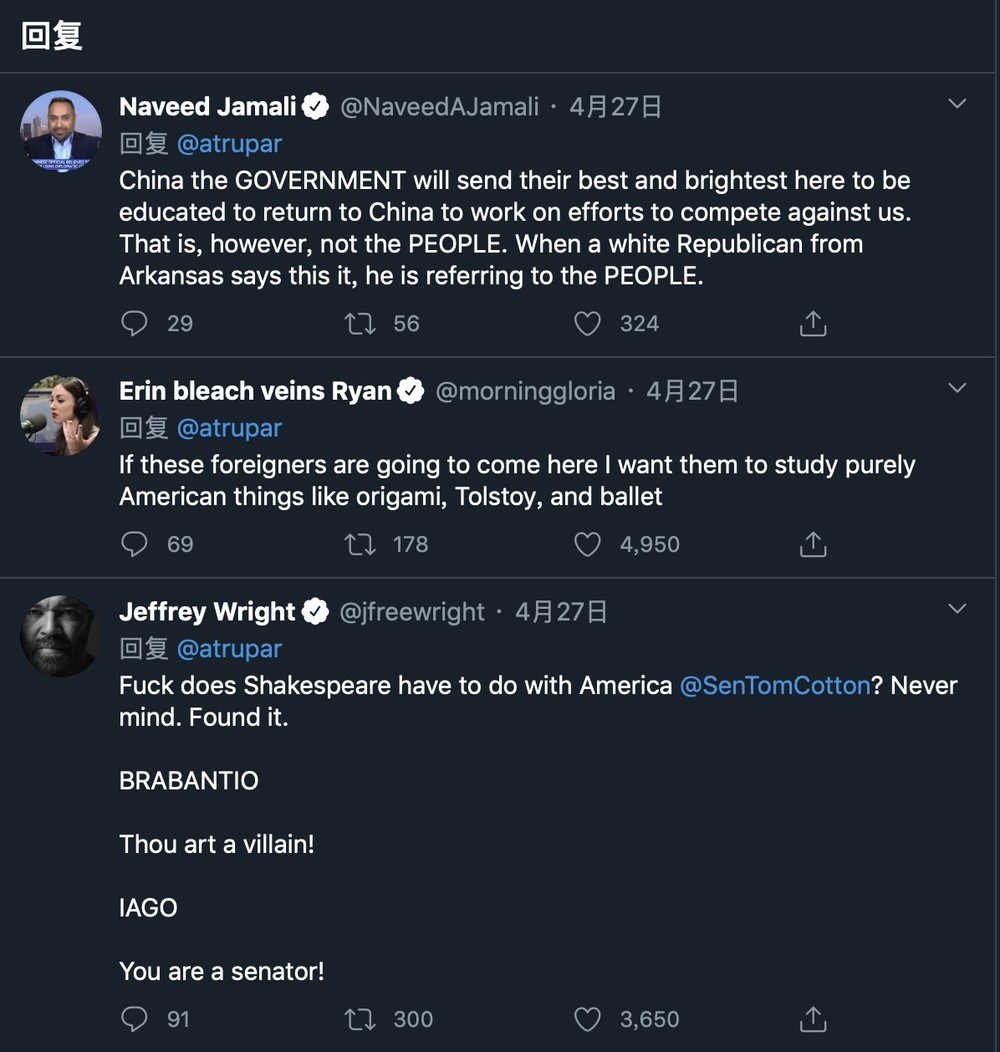Open dropdown chevron on Jeffrey Wright's tweet
This screenshot has height=1052, width=1000.
(957, 609)
